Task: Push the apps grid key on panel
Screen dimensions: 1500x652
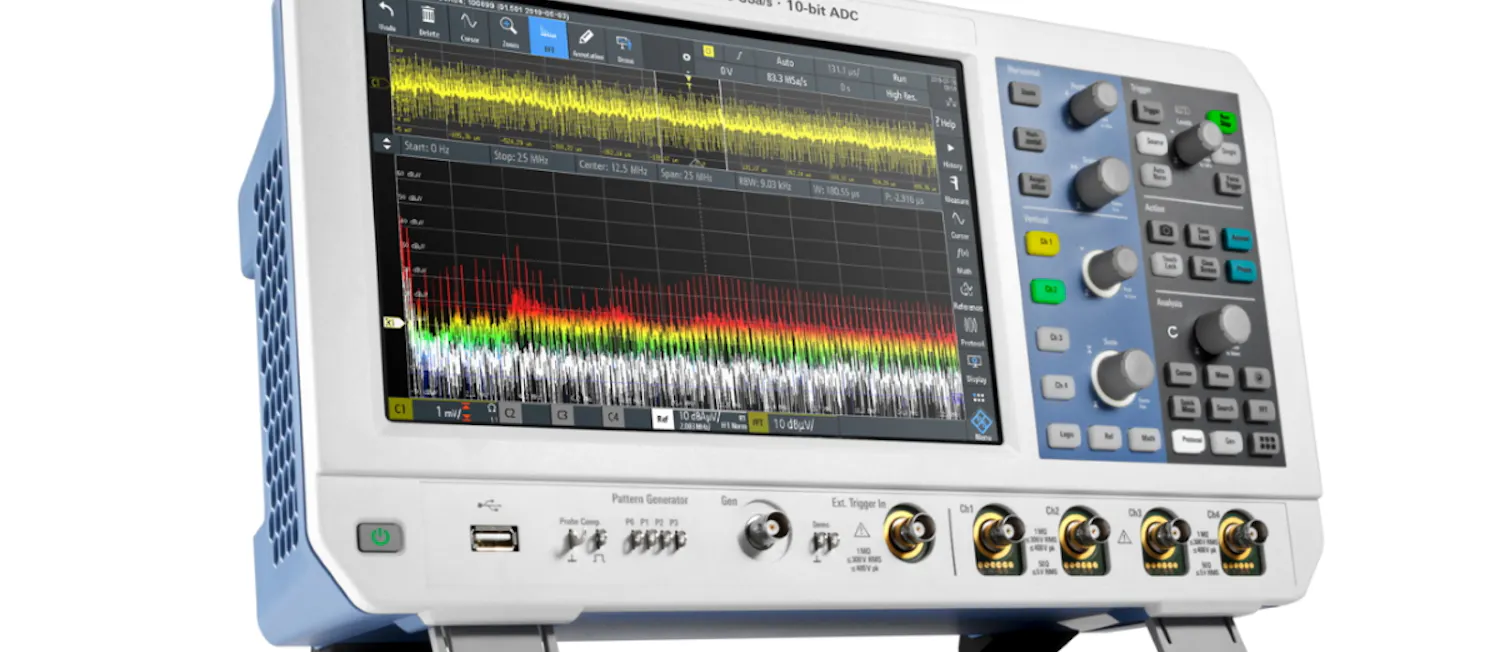Action: (1266, 444)
